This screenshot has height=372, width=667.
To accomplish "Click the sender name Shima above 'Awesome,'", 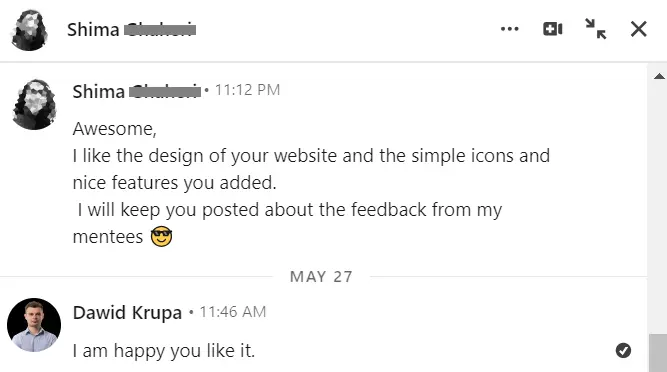I will [137, 91].
